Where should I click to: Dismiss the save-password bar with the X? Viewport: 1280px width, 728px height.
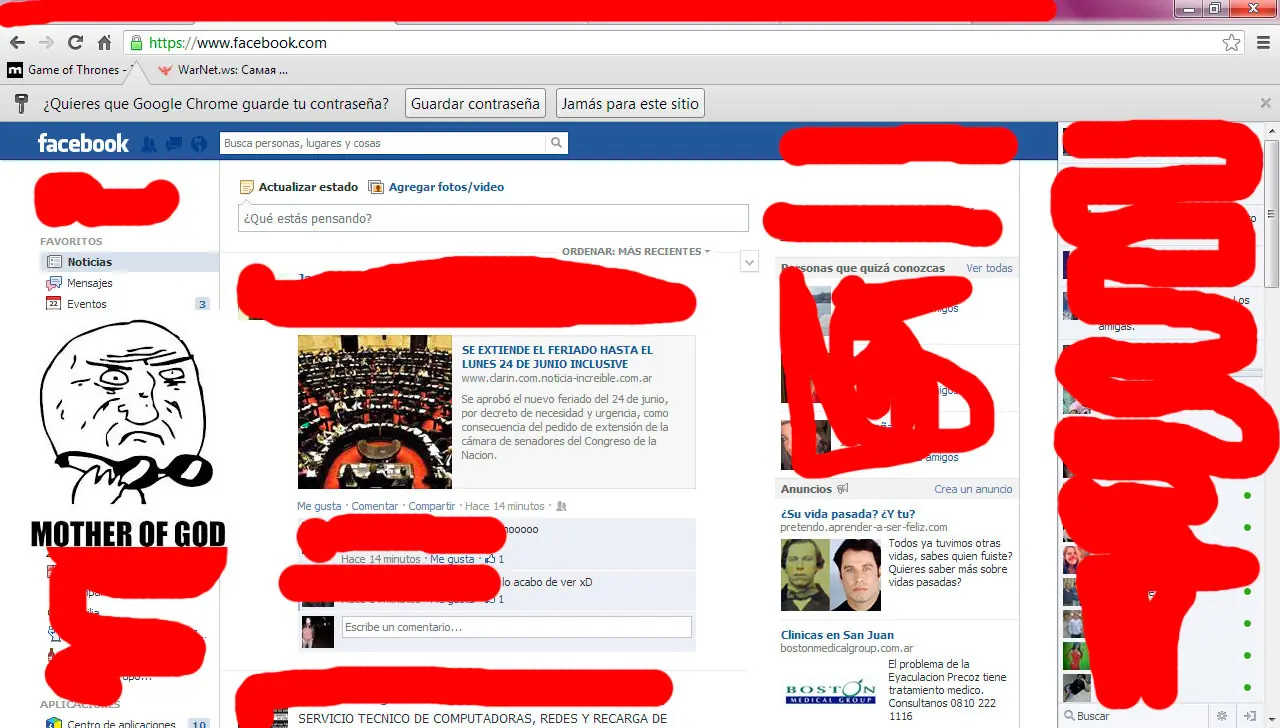(x=1265, y=103)
